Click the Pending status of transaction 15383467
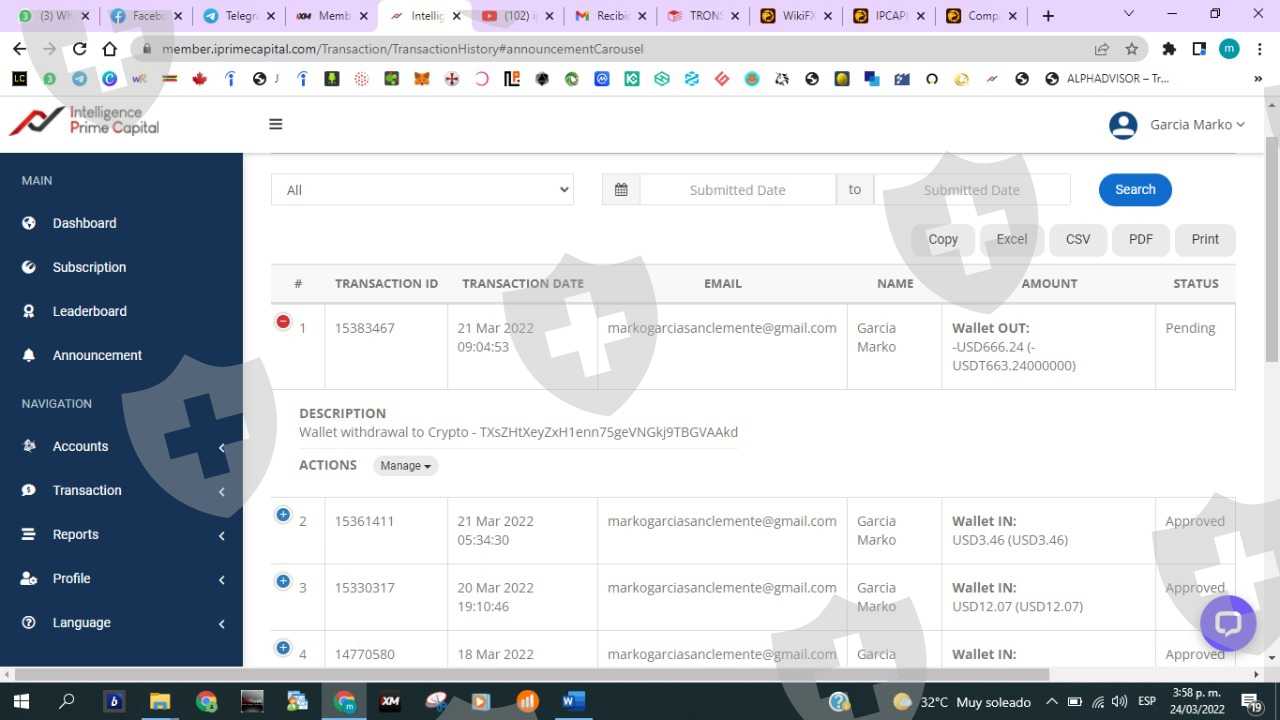The image size is (1280, 720). [1190, 328]
